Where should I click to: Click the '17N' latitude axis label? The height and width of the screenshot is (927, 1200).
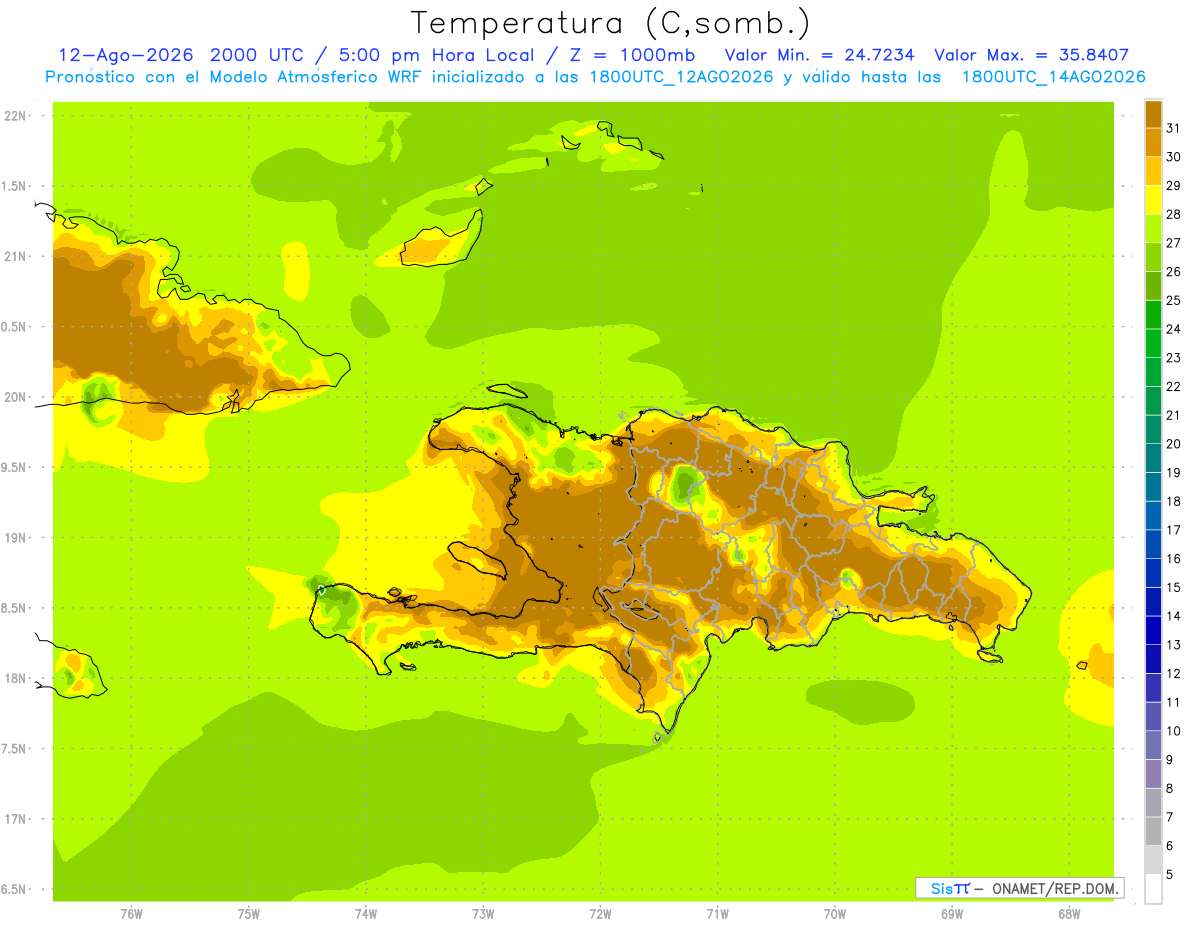pyautogui.click(x=15, y=819)
